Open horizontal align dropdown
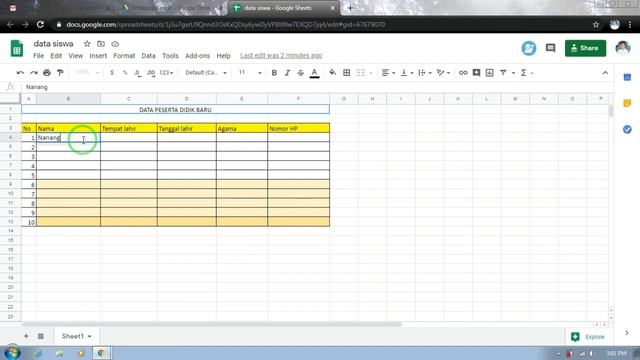 tap(388, 73)
